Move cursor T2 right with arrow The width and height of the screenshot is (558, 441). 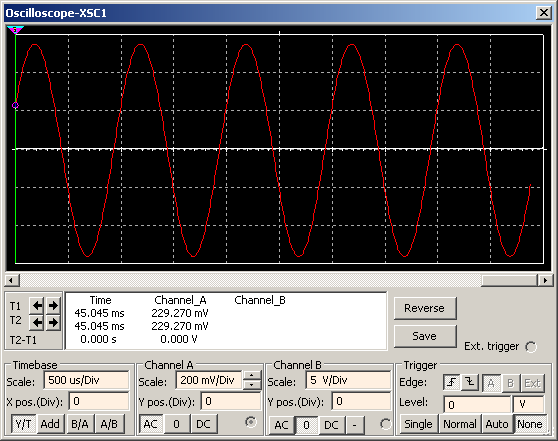pos(53,323)
